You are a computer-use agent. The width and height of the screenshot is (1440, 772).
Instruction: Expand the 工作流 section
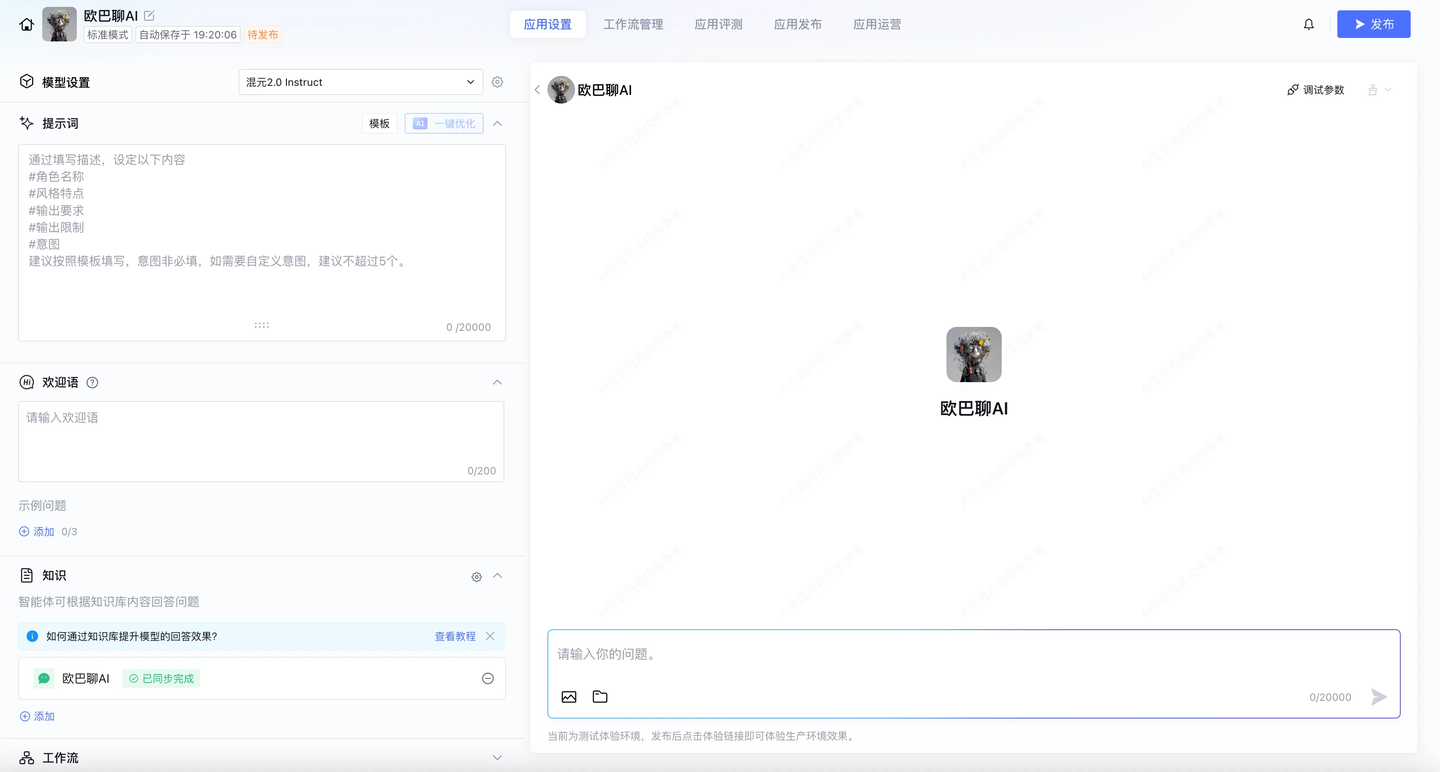tap(497, 758)
